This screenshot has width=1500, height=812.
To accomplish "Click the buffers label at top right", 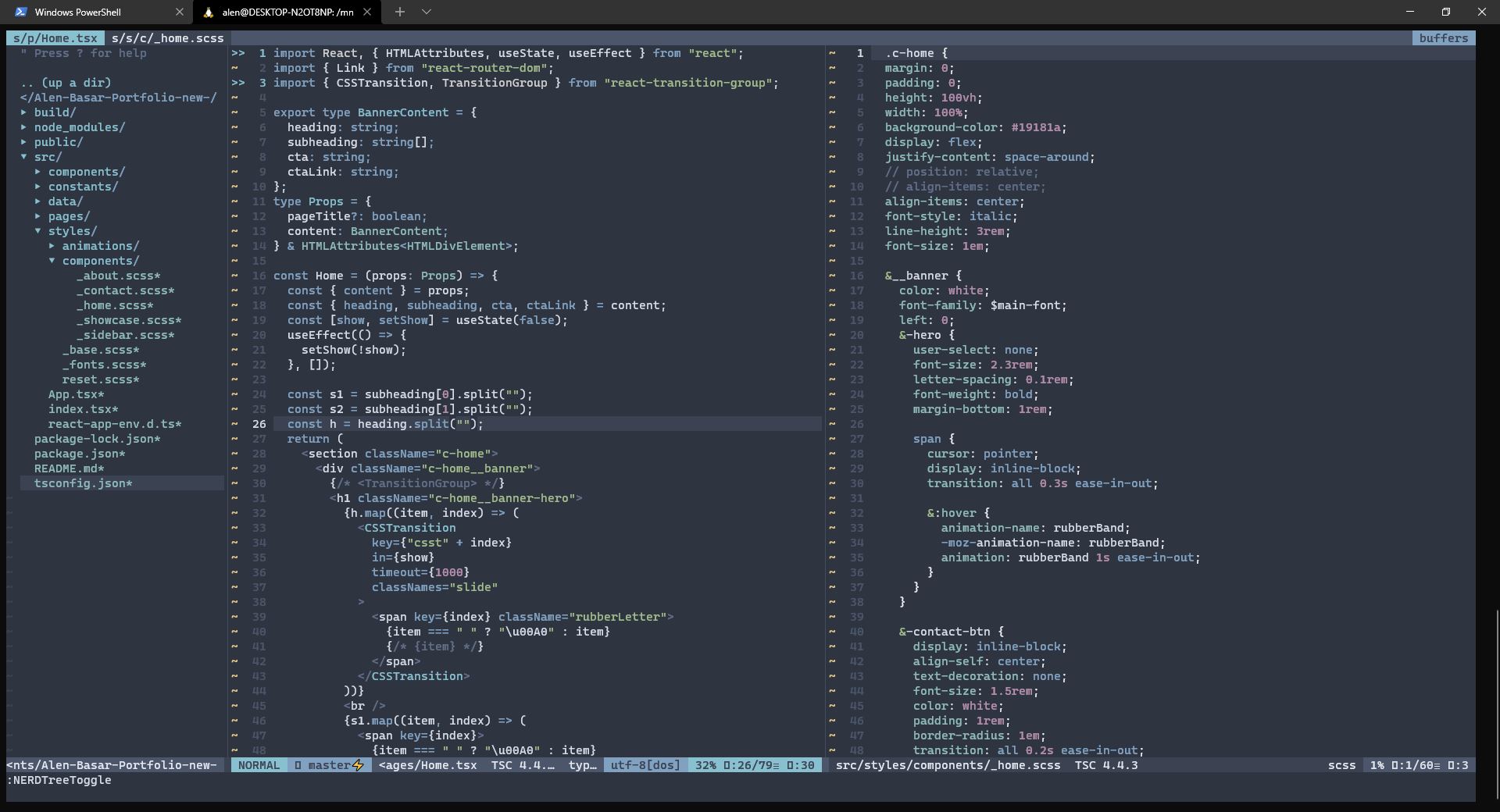I will coord(1443,37).
